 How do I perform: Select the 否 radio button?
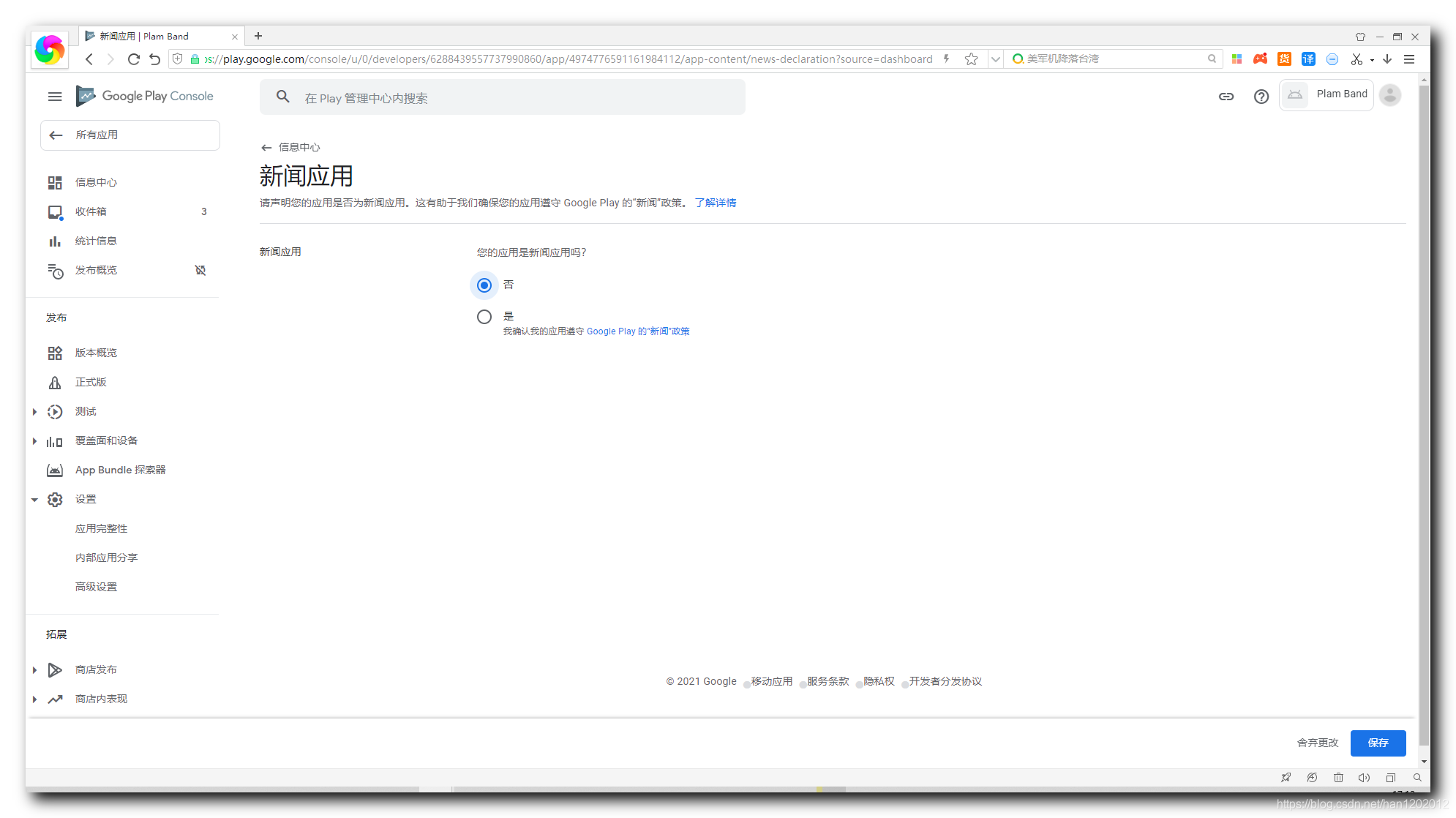484,285
